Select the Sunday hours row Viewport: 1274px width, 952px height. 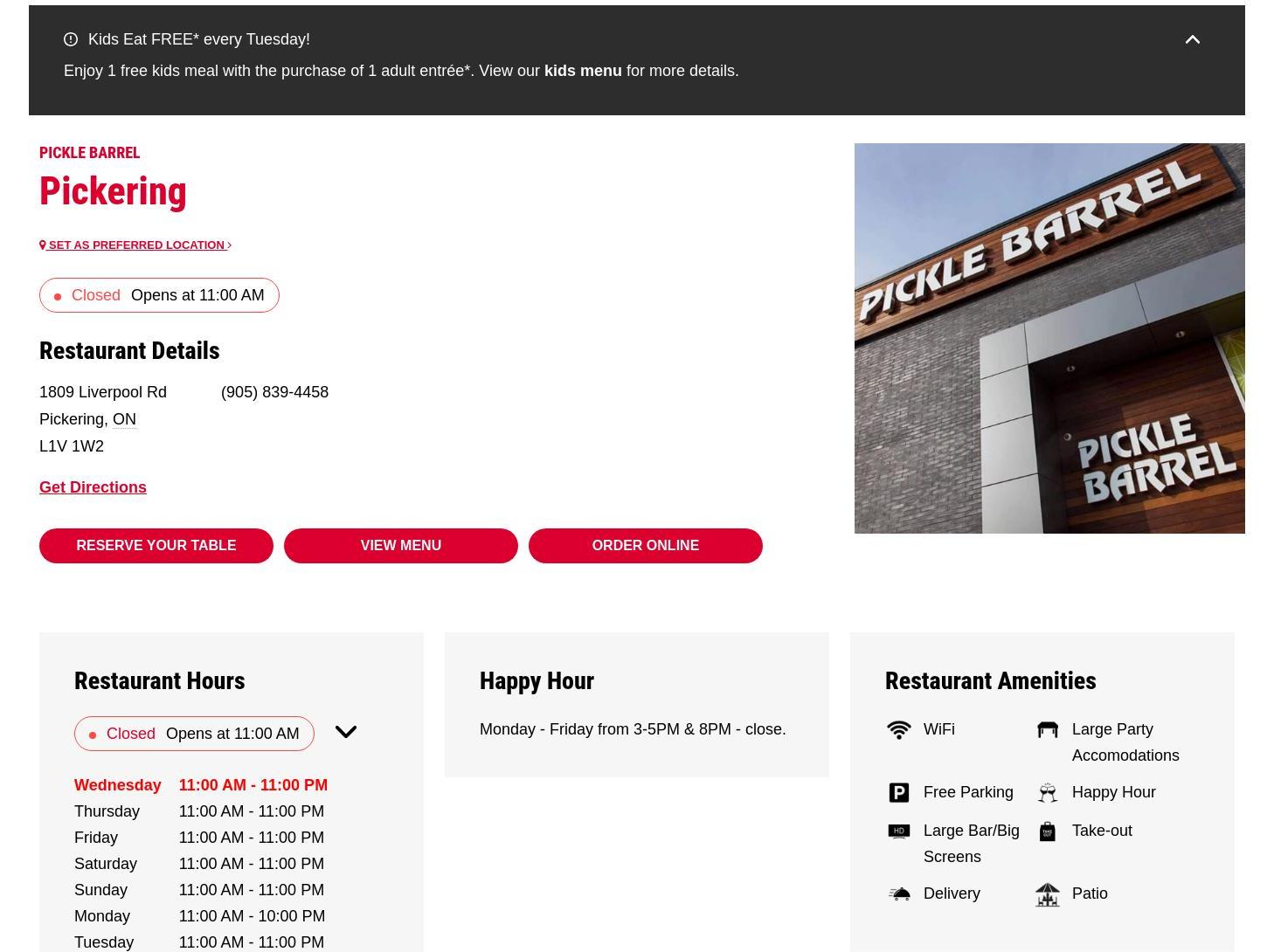click(199, 890)
